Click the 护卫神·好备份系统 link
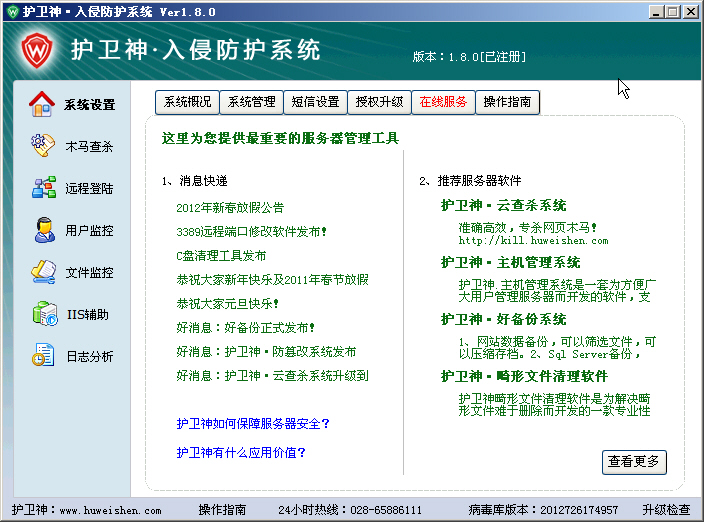 (x=503, y=320)
